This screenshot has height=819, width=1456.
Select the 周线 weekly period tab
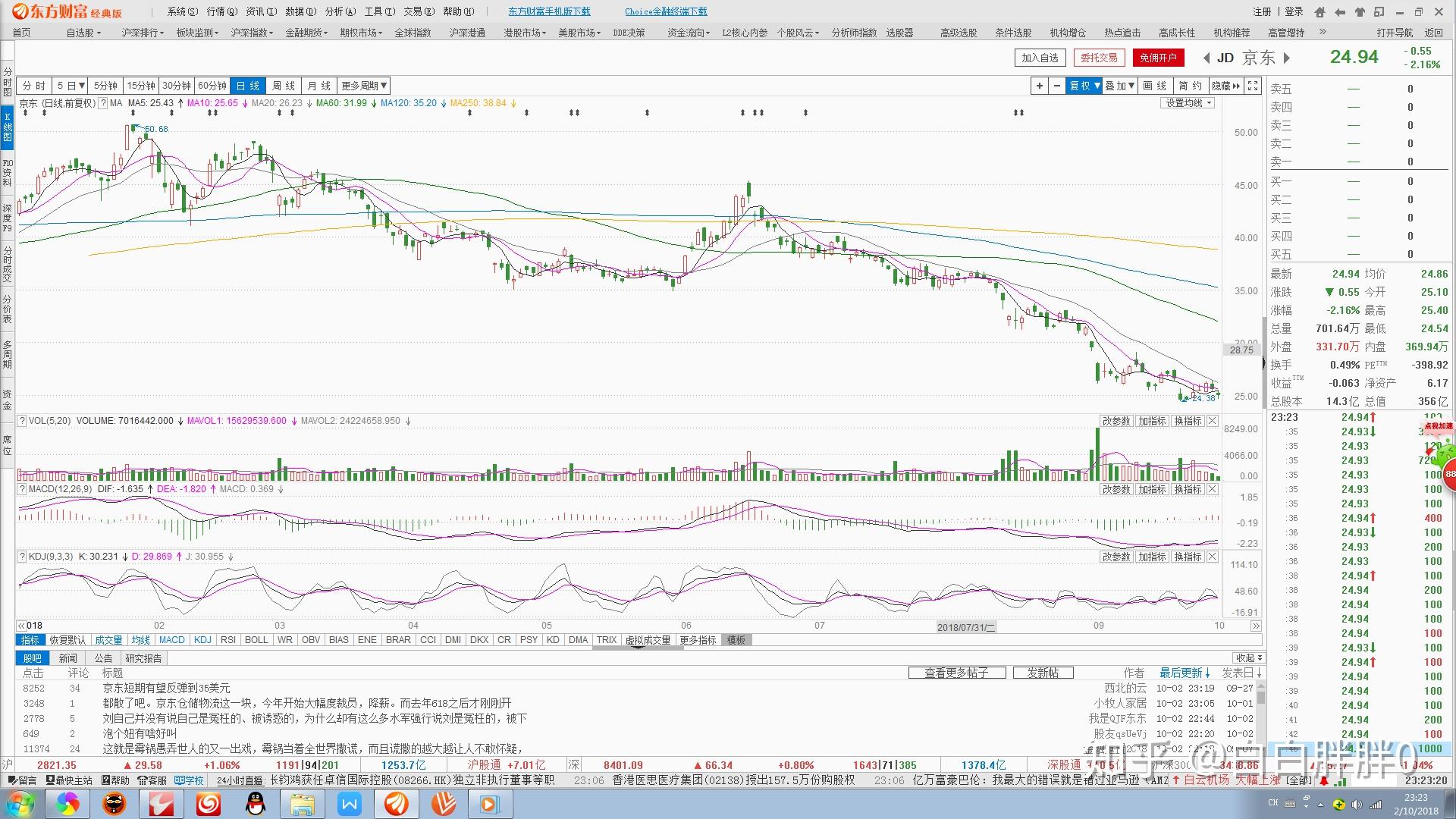coord(284,86)
